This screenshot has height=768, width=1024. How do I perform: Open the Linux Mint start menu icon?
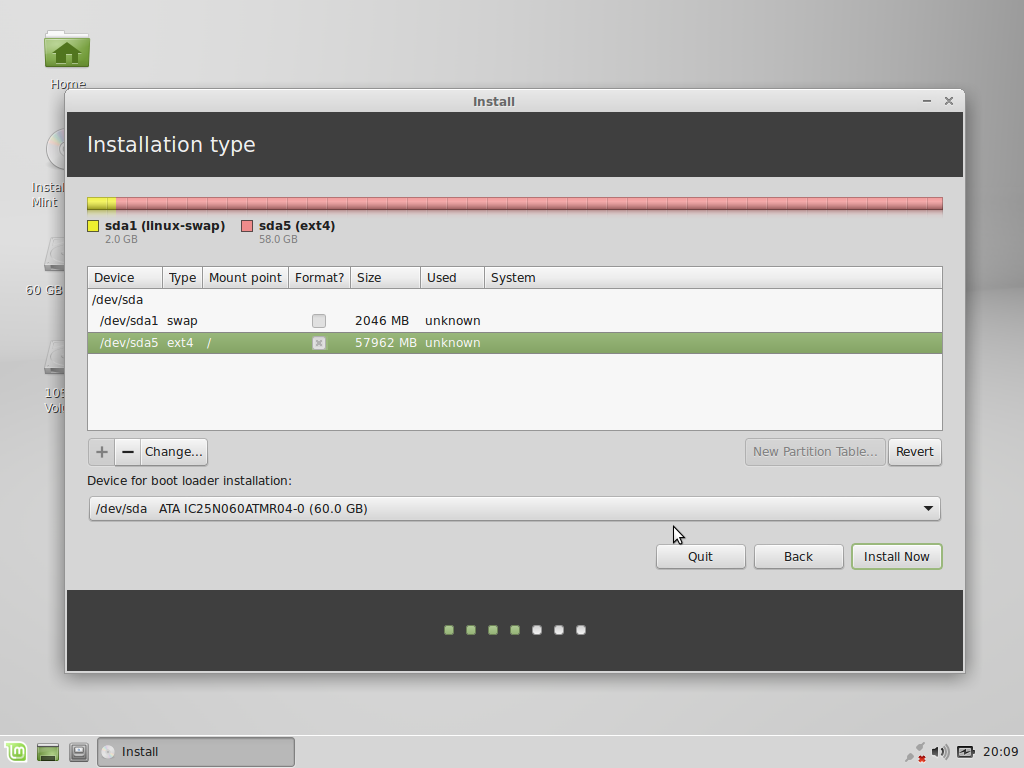tap(16, 752)
